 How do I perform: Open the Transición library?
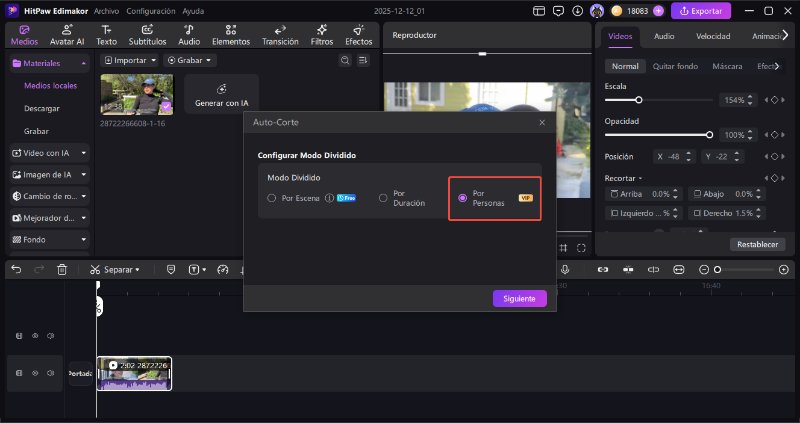point(280,35)
